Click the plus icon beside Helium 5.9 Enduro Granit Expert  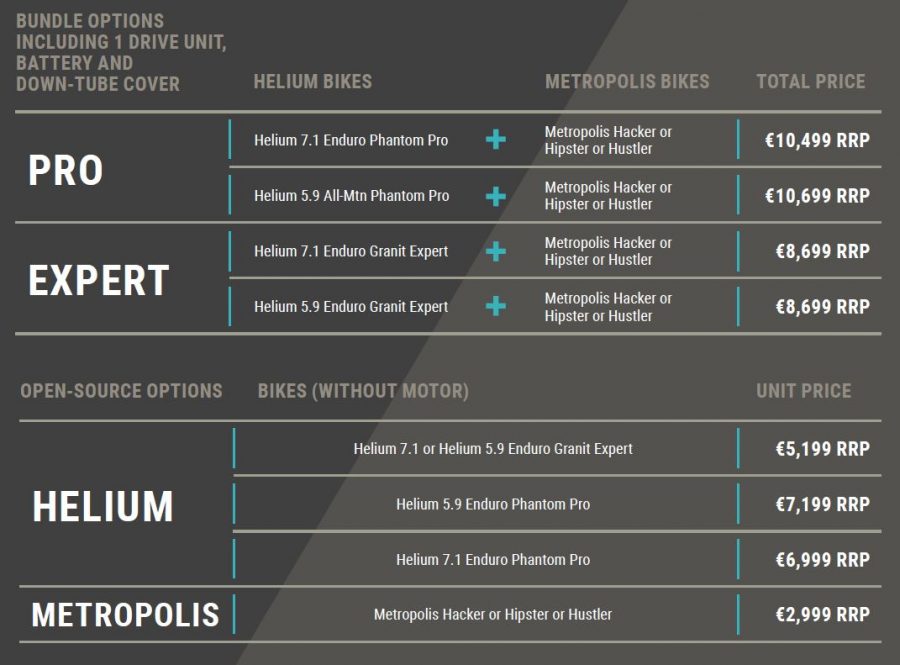[x=495, y=306]
